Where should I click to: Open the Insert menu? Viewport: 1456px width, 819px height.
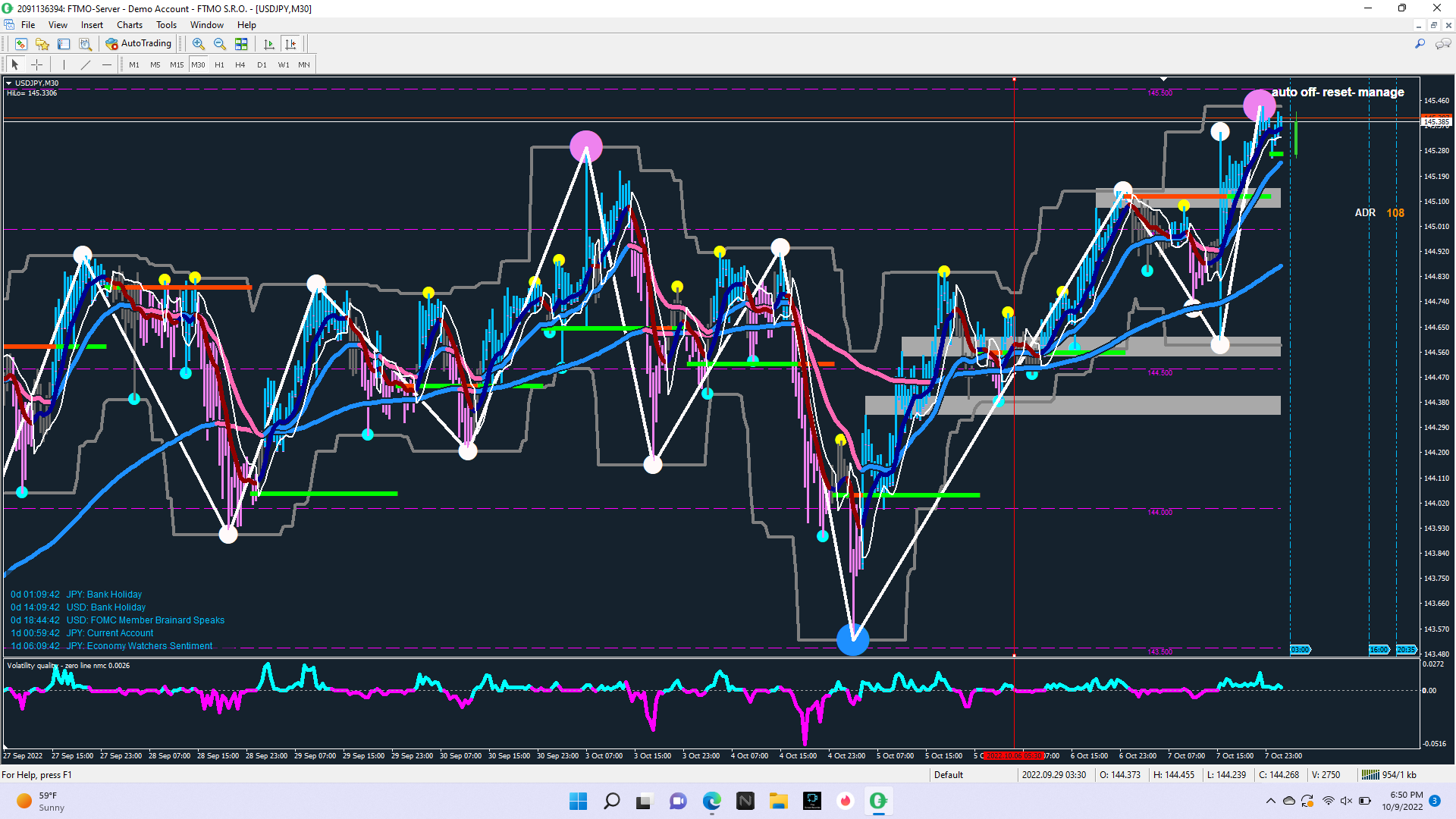pyautogui.click(x=92, y=25)
